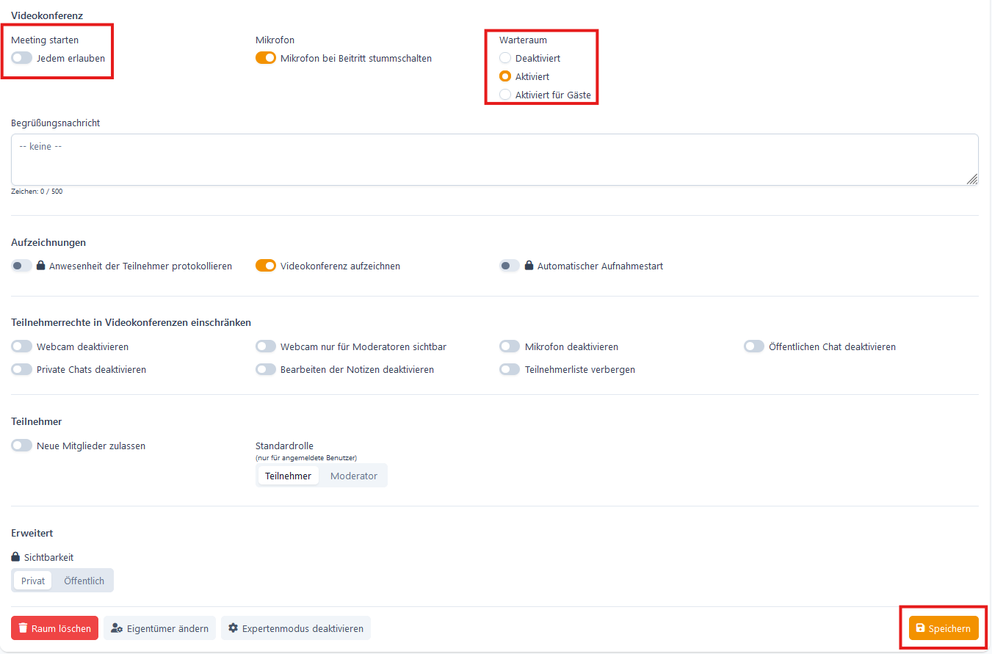Click lock icon beside Automatischer Aufnahmestart
The width and height of the screenshot is (992, 654).
[529, 266]
